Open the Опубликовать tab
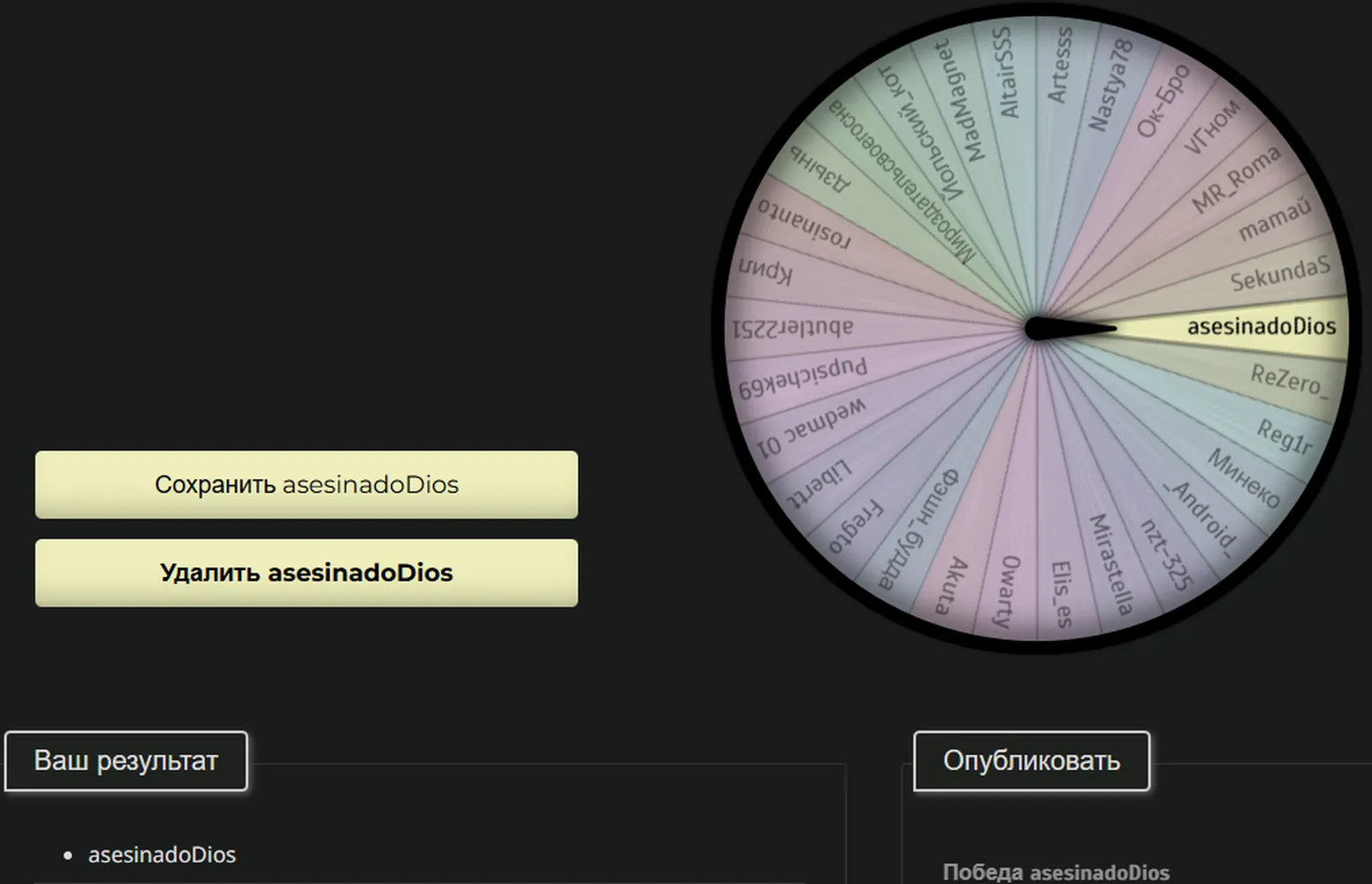Viewport: 1372px width, 884px height. pos(1032,761)
